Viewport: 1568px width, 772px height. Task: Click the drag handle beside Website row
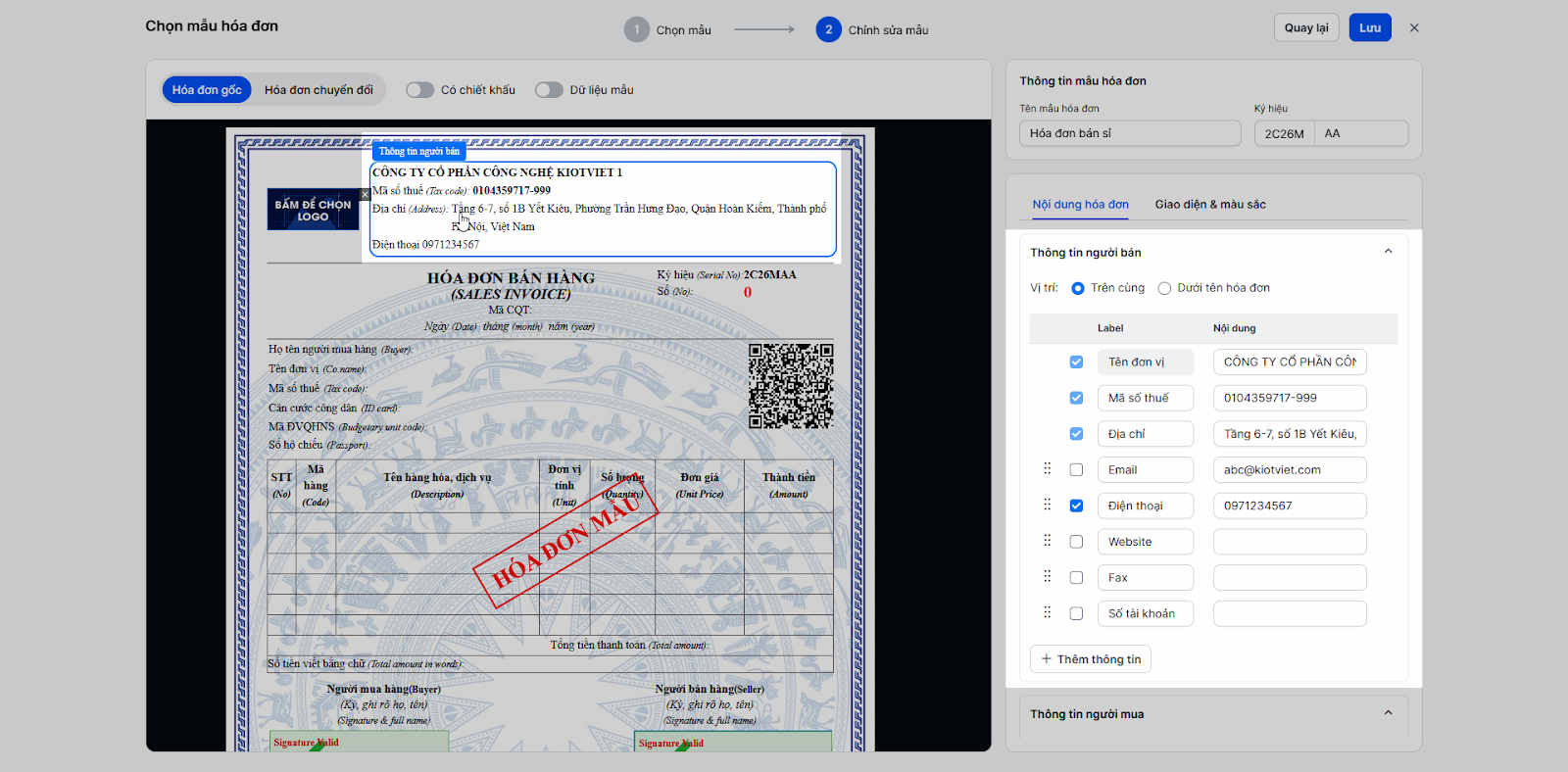coord(1047,541)
